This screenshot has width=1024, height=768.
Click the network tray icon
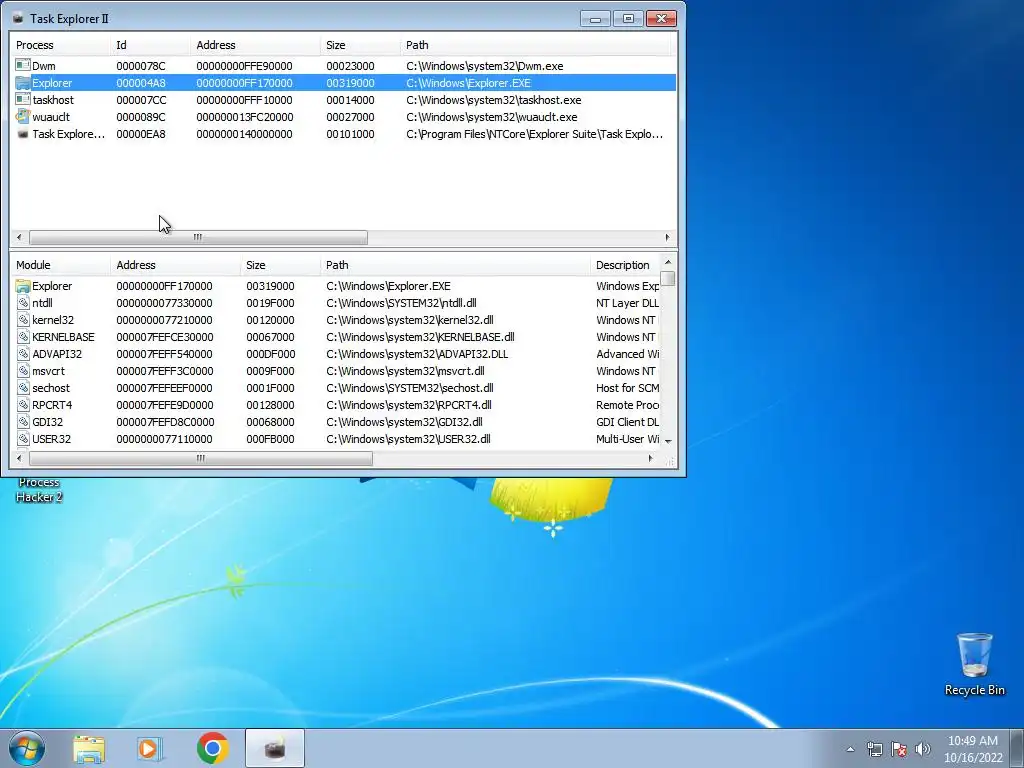click(x=874, y=749)
